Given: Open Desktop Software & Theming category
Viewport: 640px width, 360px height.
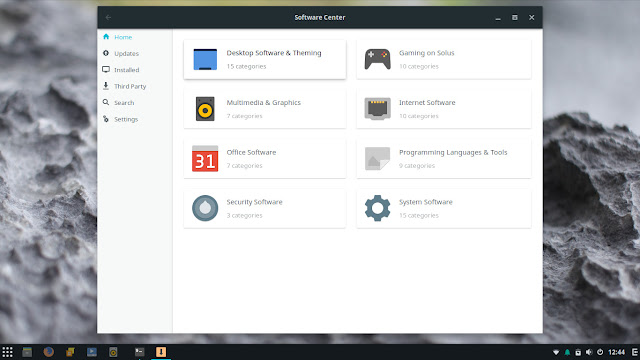Looking at the screenshot, I should pos(265,59).
